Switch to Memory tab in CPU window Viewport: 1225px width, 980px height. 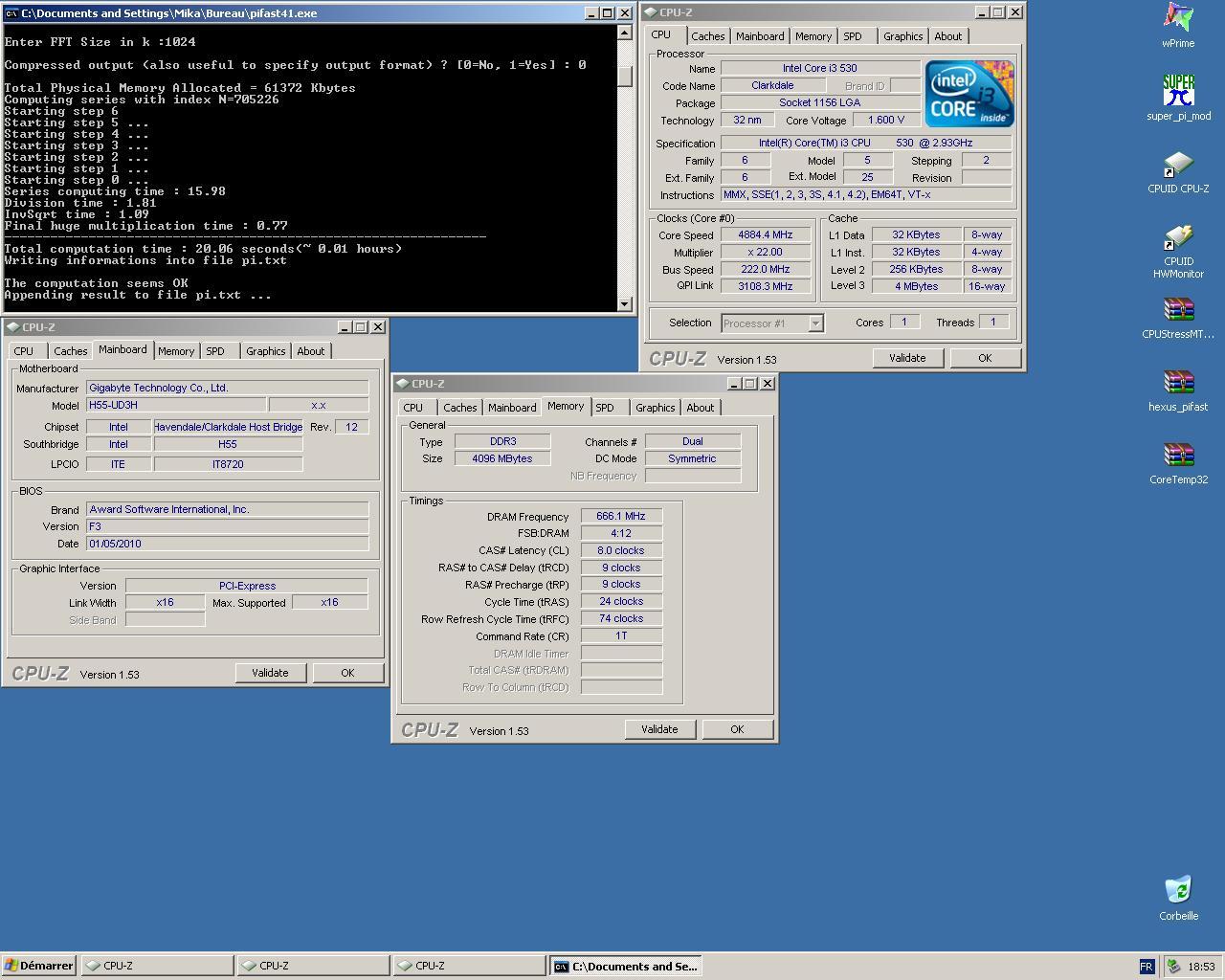click(x=813, y=36)
